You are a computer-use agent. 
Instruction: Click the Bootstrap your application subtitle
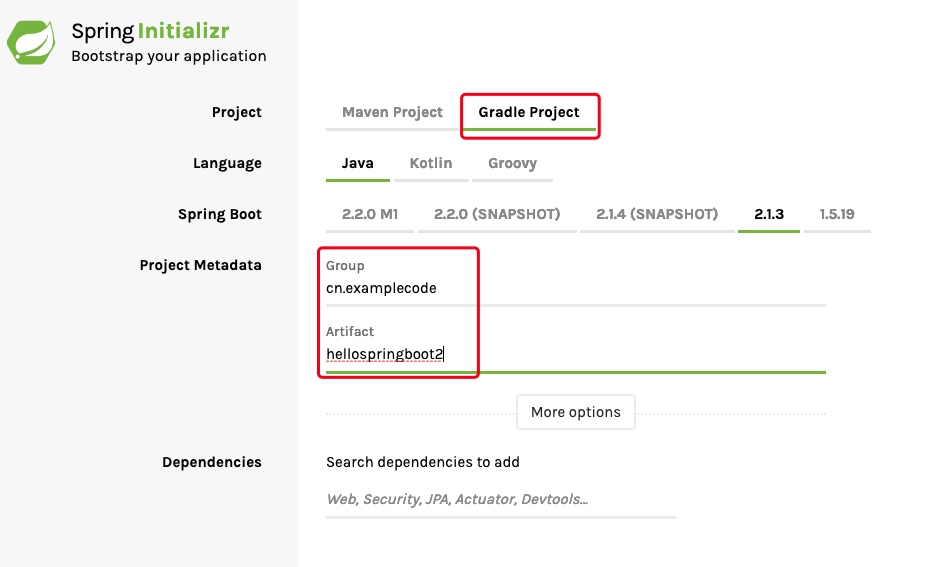coord(168,56)
